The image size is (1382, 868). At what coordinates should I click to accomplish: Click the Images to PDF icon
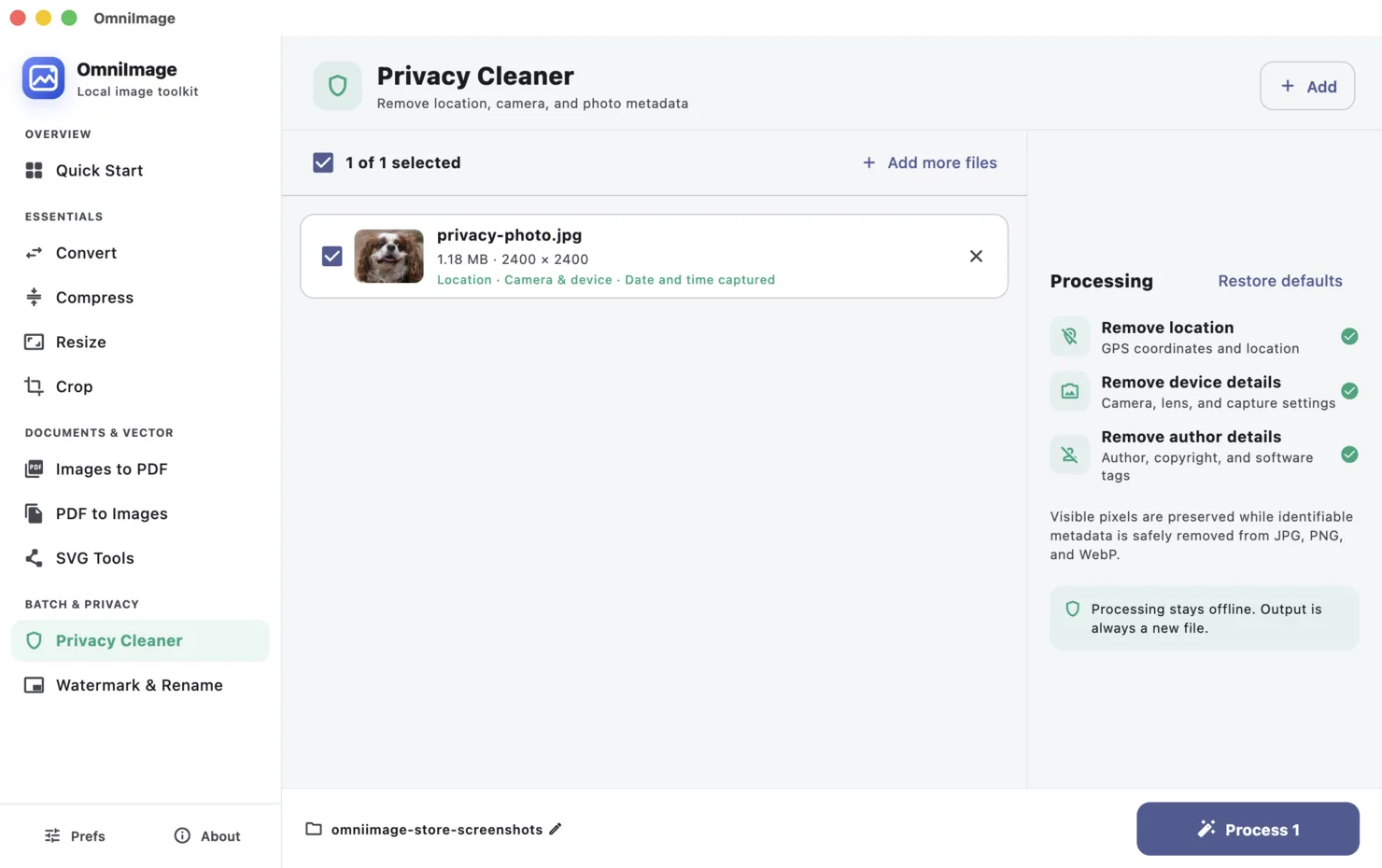(35, 469)
